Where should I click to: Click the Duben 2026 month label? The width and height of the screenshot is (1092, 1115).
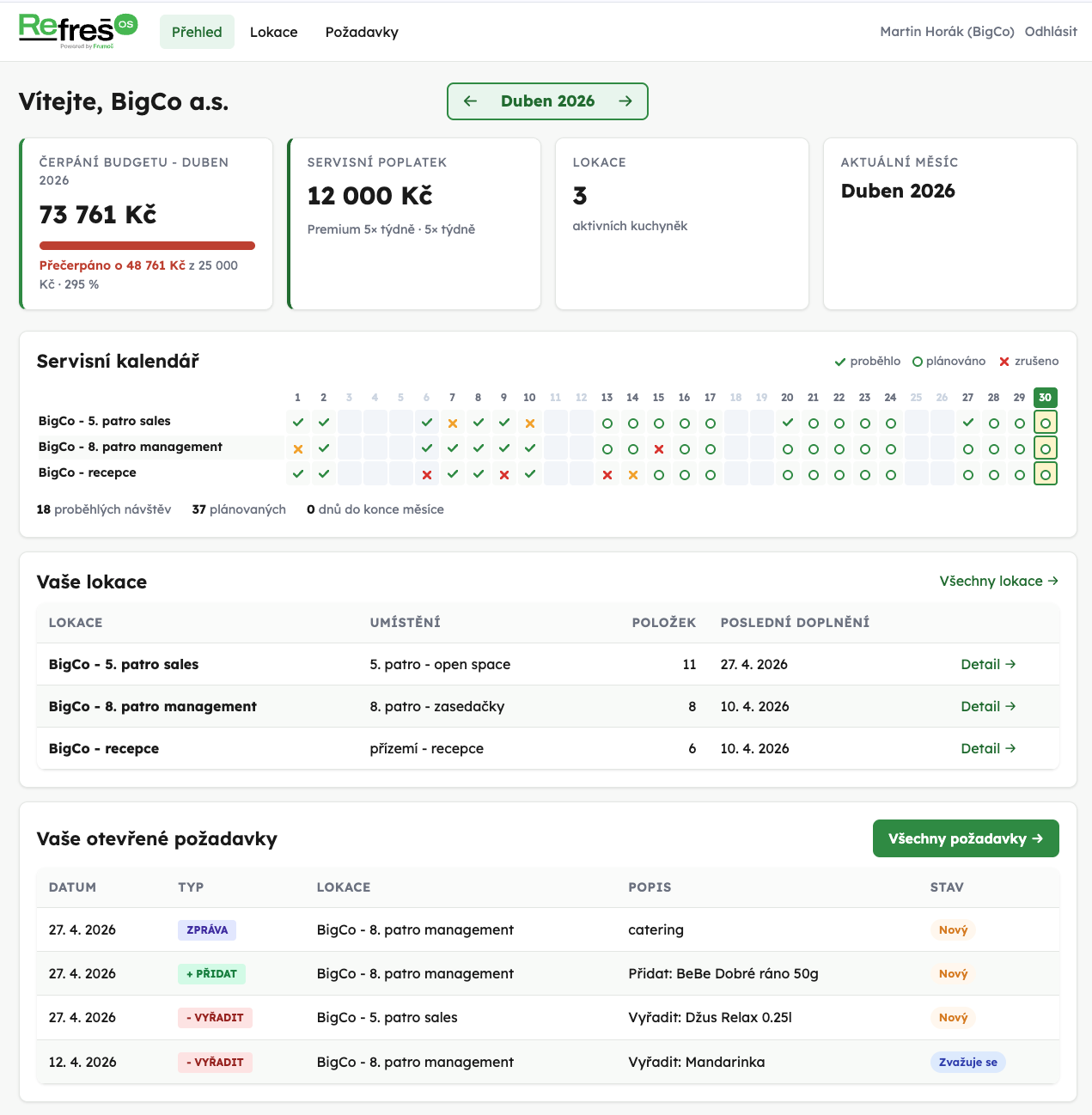pos(547,101)
